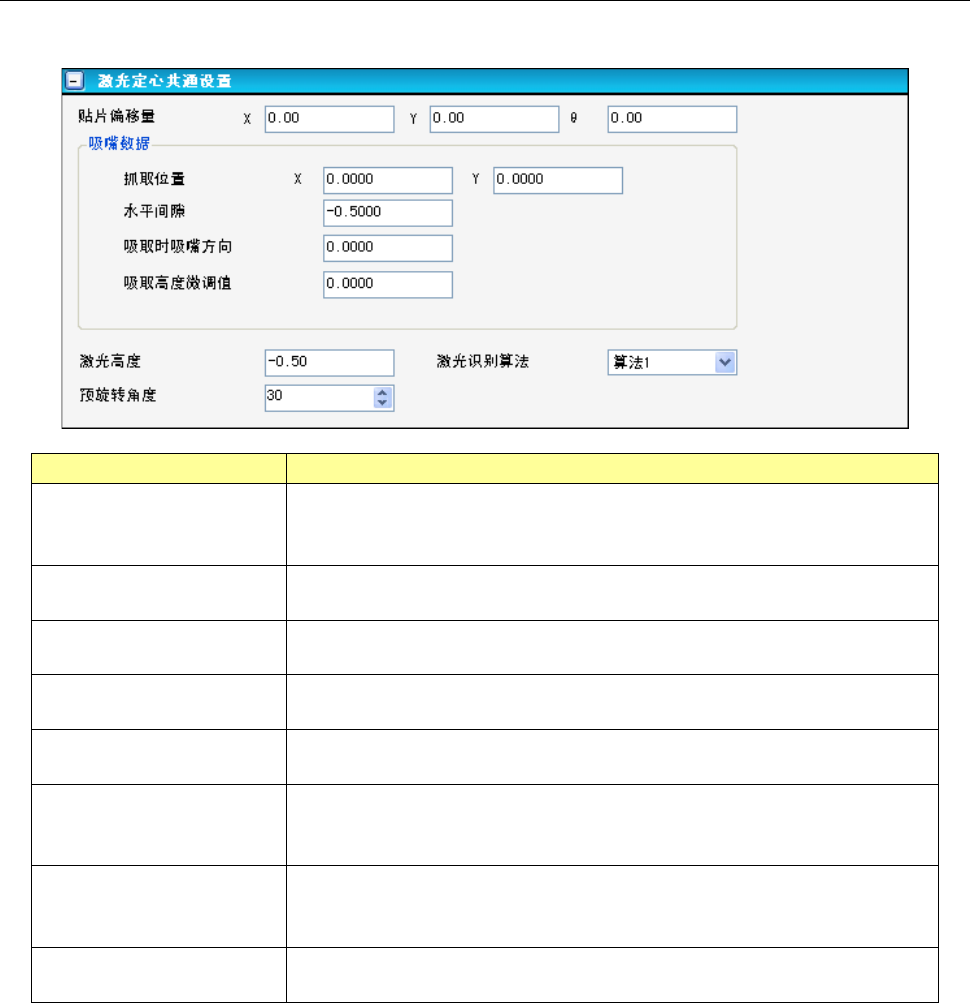
Task: Click the 贴片偏移量 Y input field
Action: tap(494, 119)
